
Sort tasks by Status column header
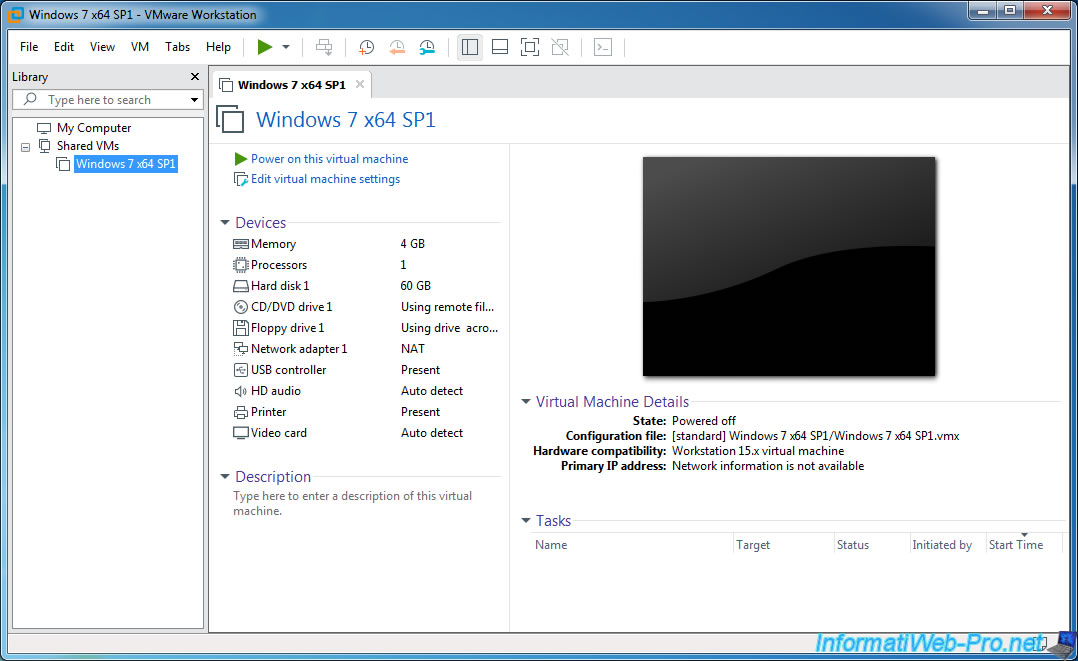pyautogui.click(x=852, y=545)
